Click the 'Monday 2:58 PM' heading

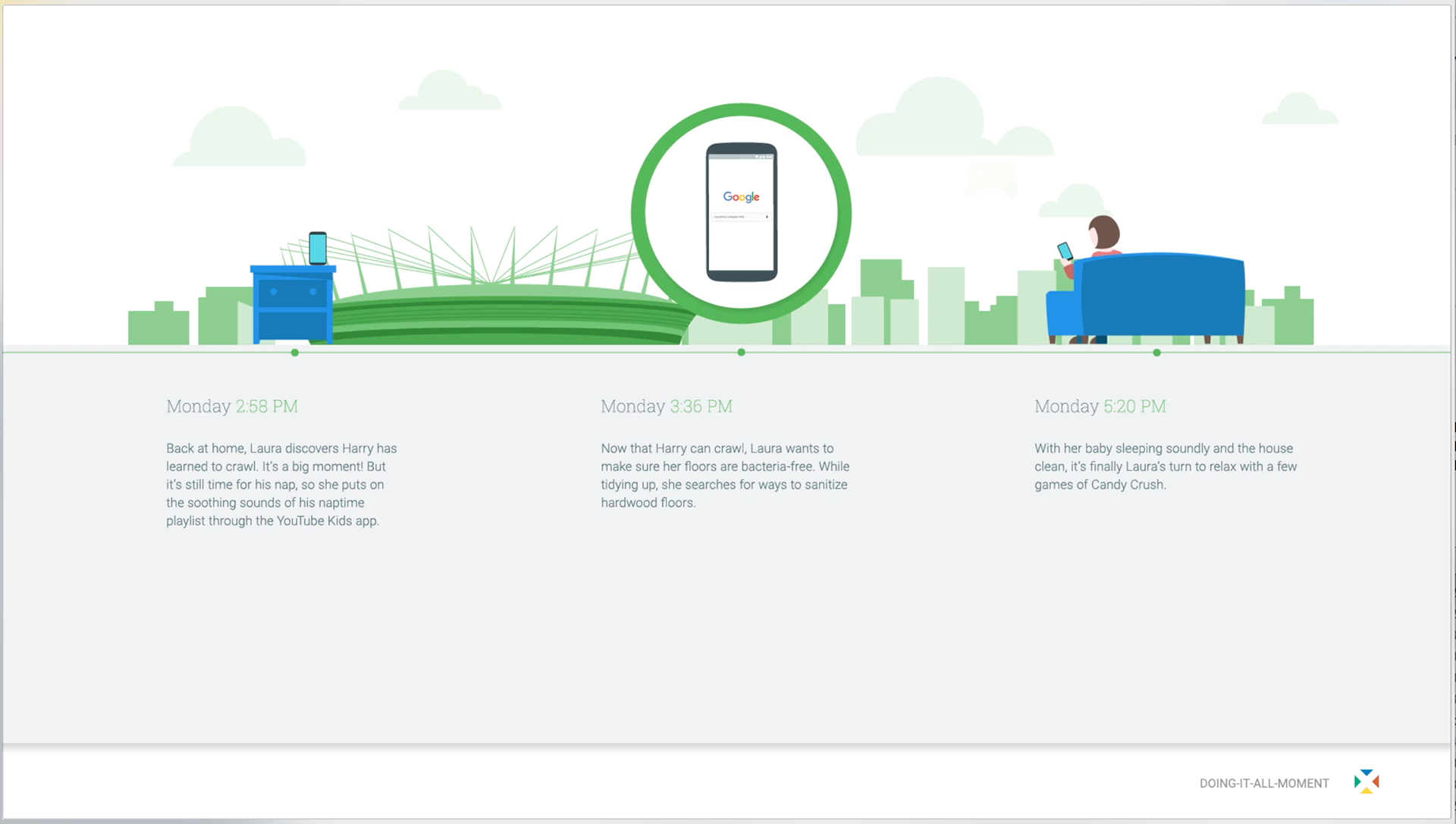232,406
